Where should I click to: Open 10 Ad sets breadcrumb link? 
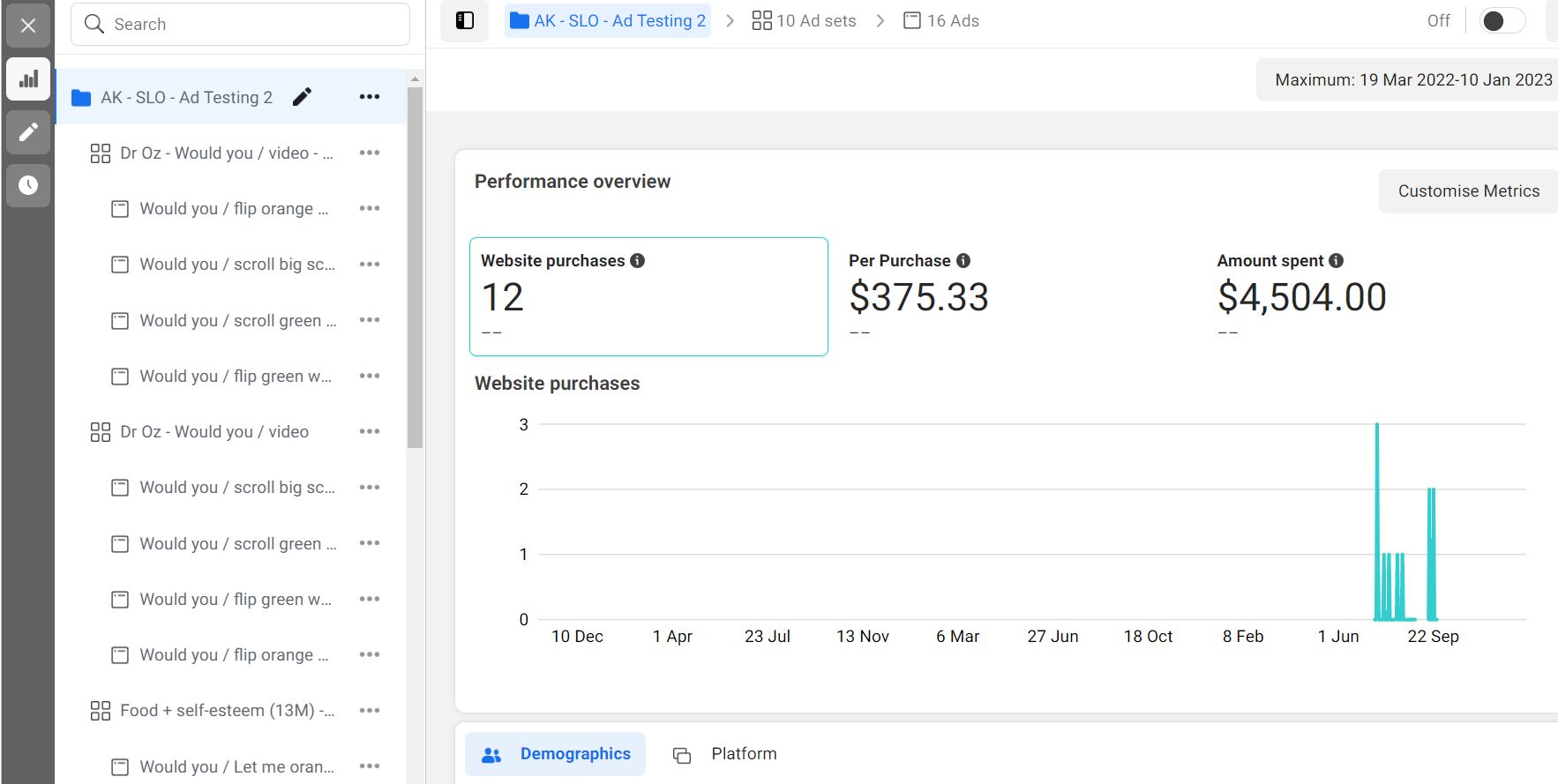pos(804,21)
